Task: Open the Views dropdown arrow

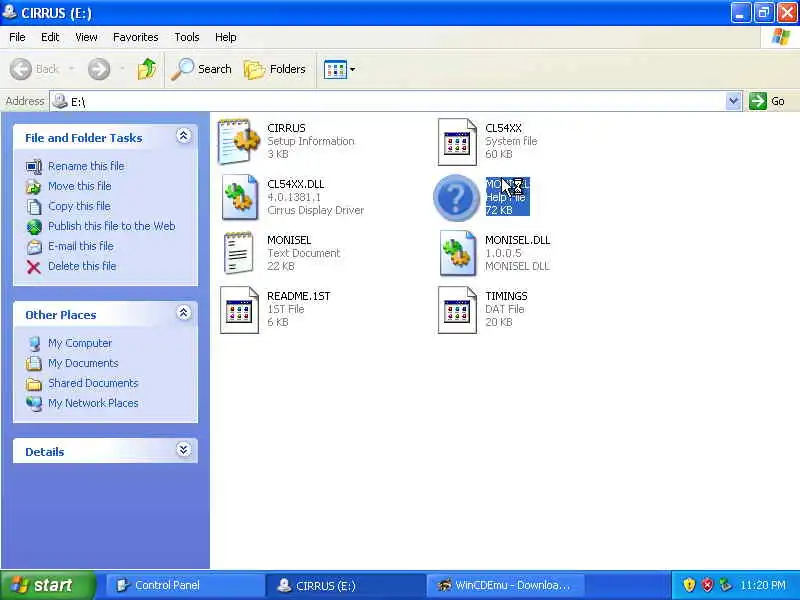Action: [352, 69]
